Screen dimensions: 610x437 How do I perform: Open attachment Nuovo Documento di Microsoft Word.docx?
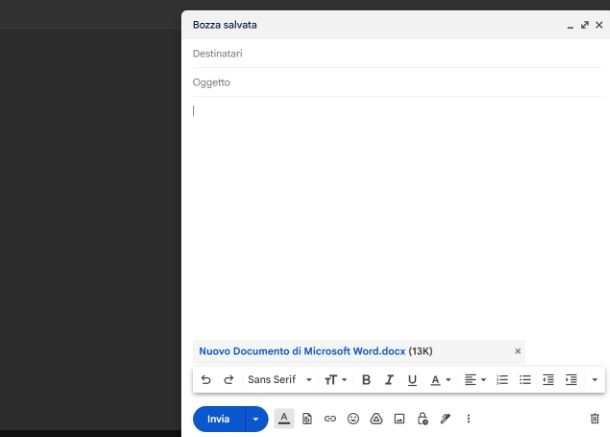302,351
